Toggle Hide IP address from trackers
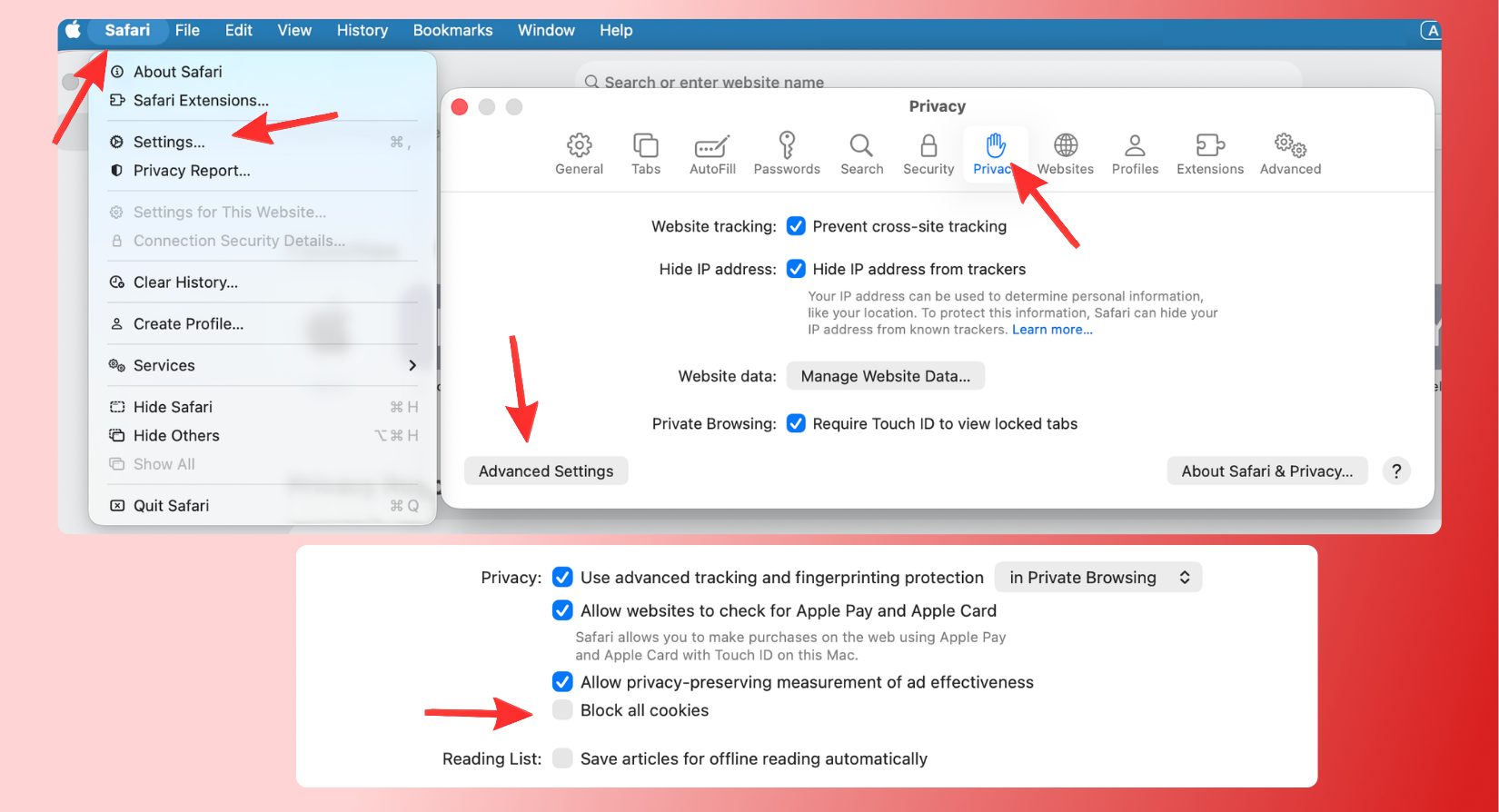The height and width of the screenshot is (812, 1499). 796,269
